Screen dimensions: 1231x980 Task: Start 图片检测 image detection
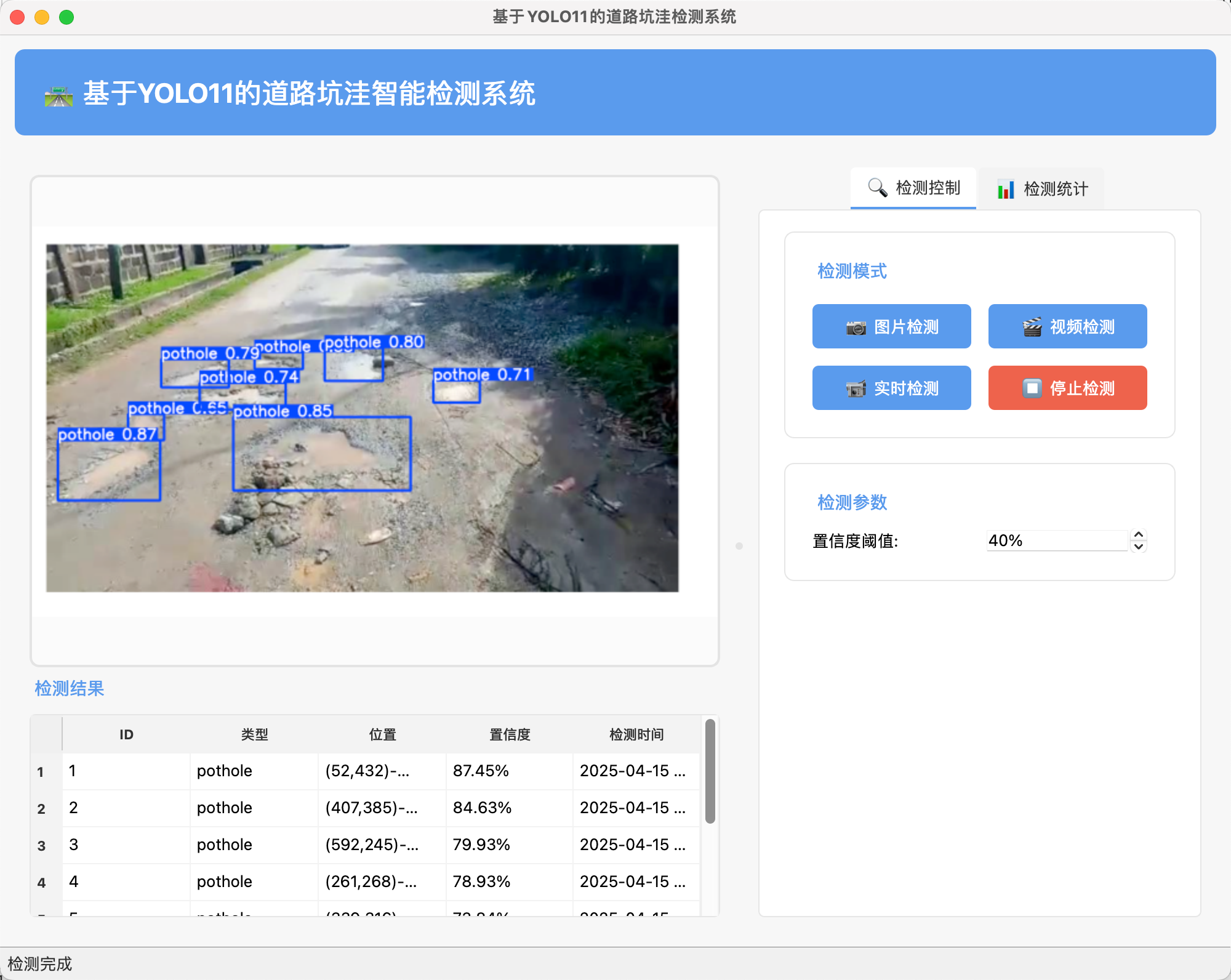tap(891, 327)
